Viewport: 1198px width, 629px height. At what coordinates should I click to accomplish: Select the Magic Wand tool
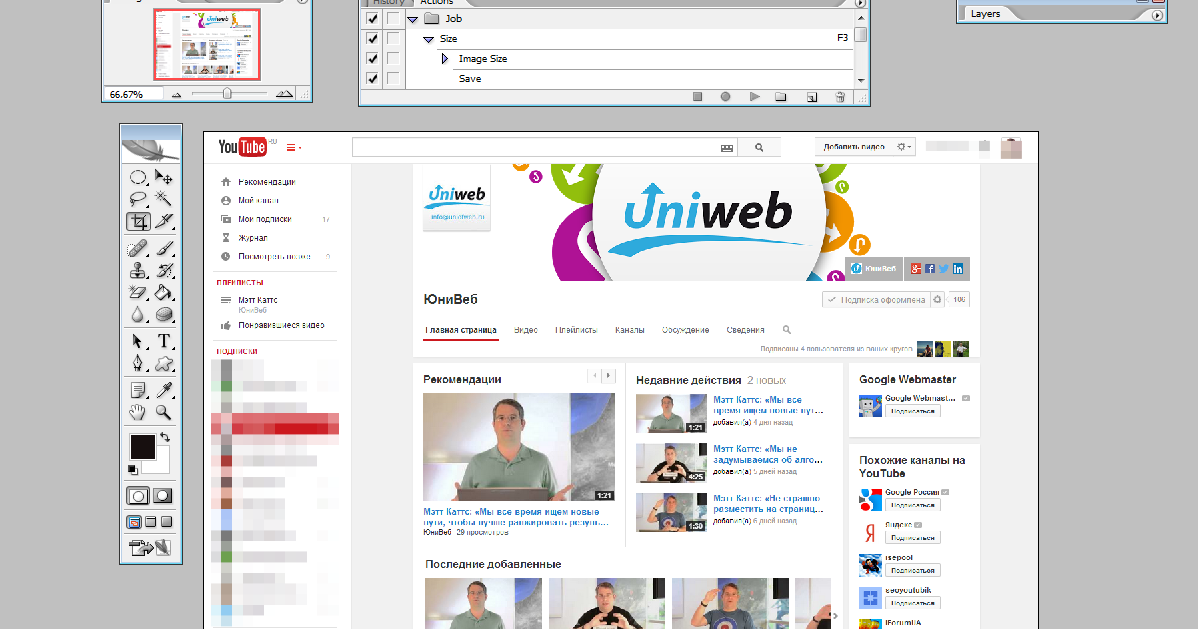[x=164, y=199]
